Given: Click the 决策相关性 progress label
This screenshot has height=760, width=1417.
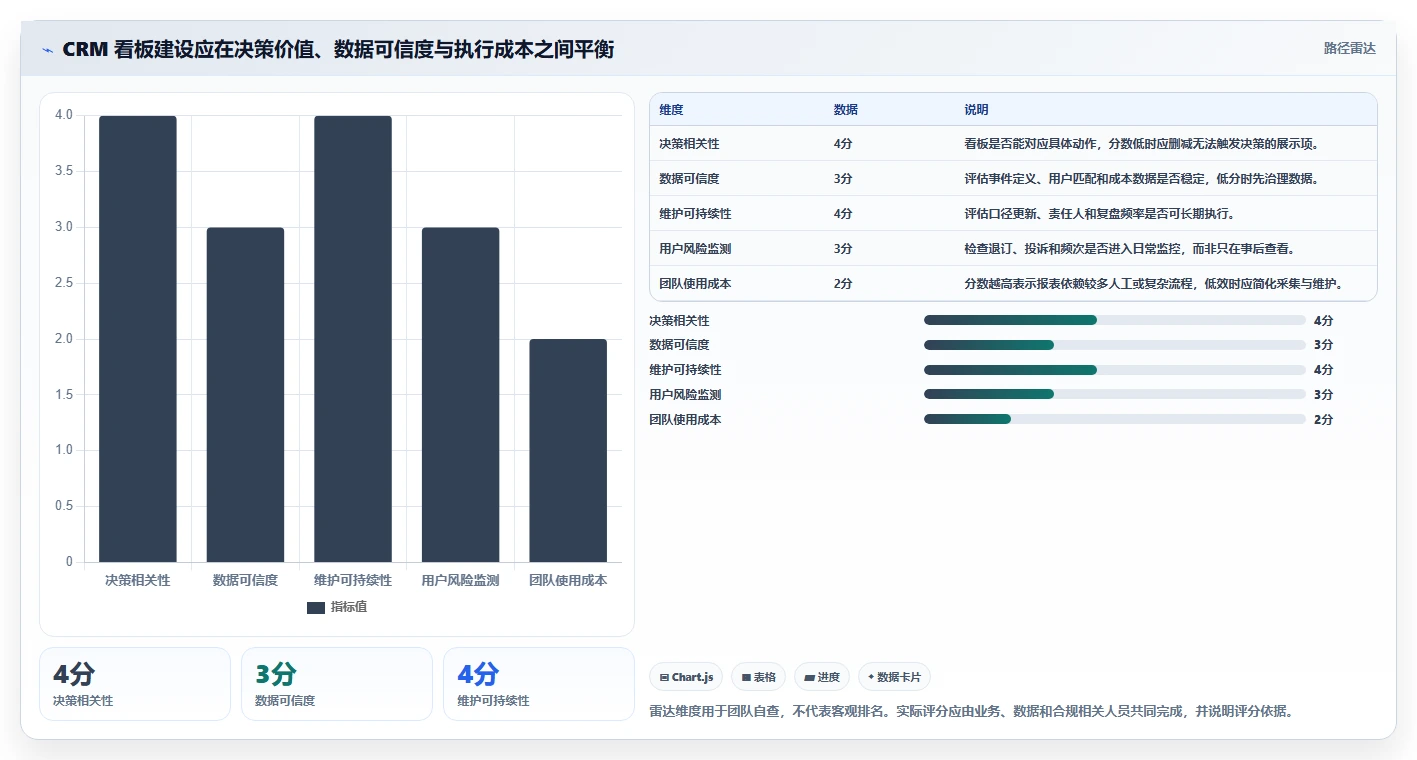Looking at the screenshot, I should point(680,321).
